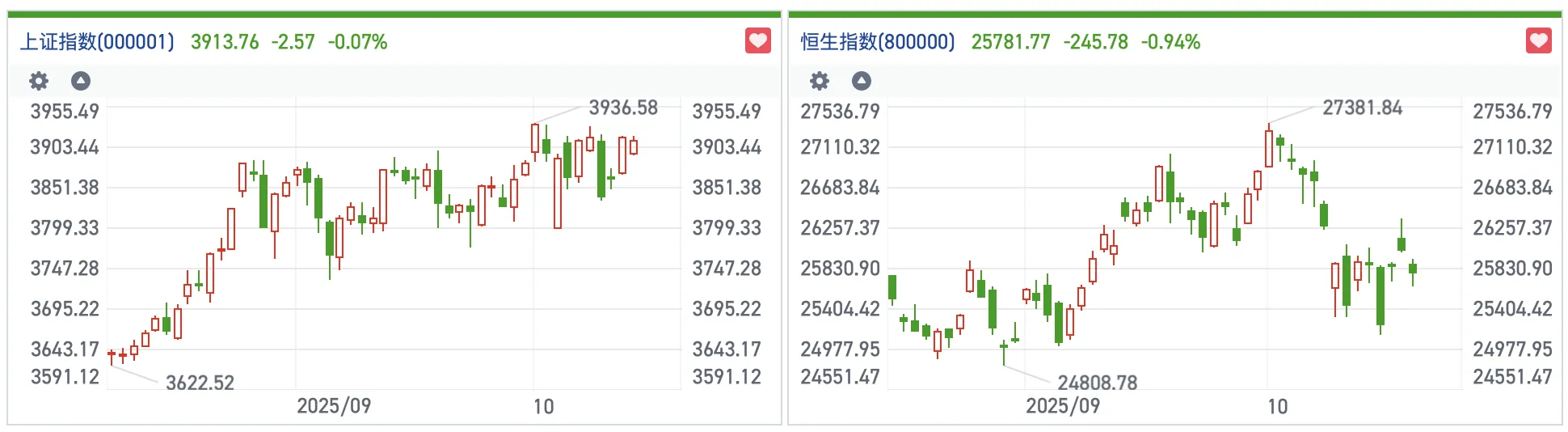Screen dimensions: 1568x432
Task: Open settings gear for 上证指数 chart
Action: 39,81
